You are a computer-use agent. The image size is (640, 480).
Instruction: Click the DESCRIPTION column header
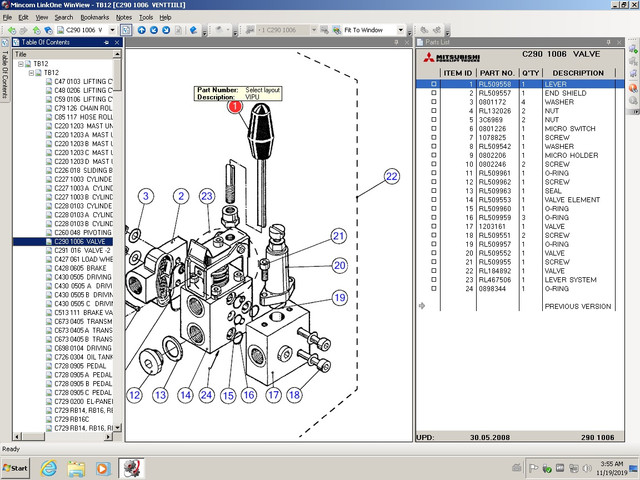point(578,73)
